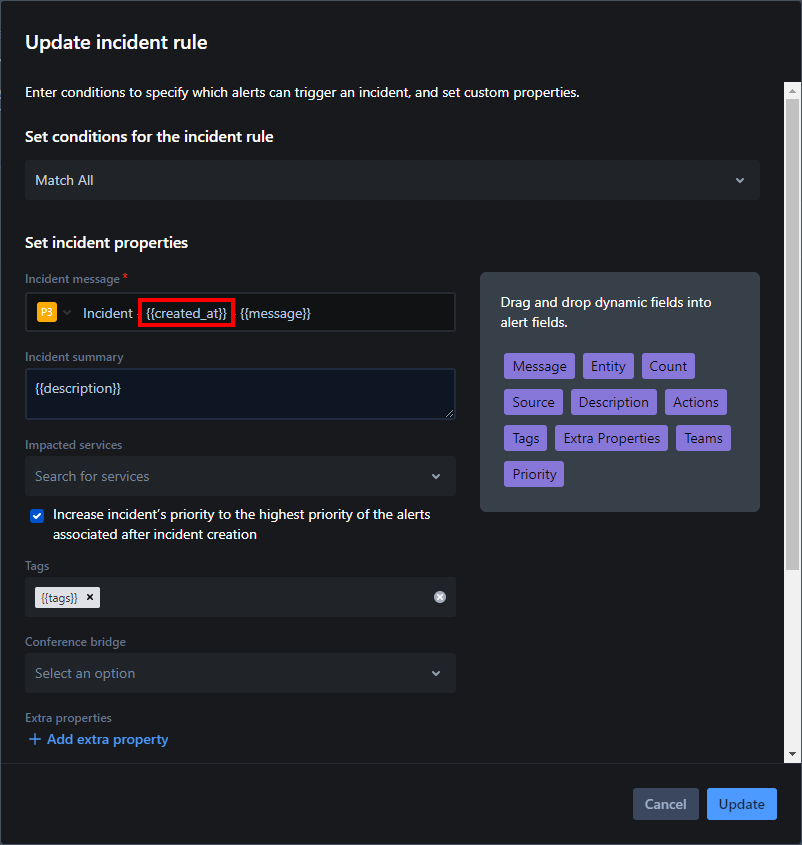Click the dialog's vertical scrollbar thumb
The image size is (802, 845).
(x=792, y=334)
